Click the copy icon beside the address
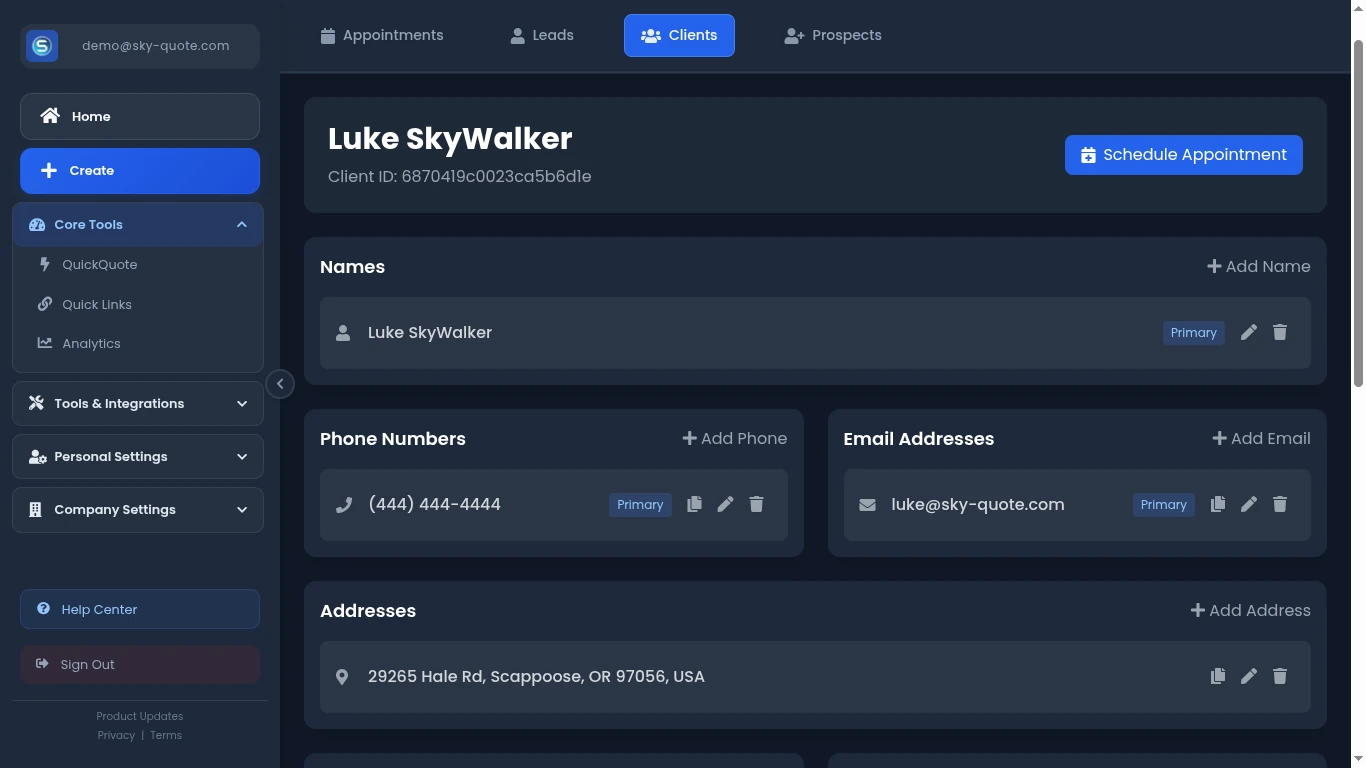Image resolution: width=1366 pixels, height=768 pixels. [1218, 676]
